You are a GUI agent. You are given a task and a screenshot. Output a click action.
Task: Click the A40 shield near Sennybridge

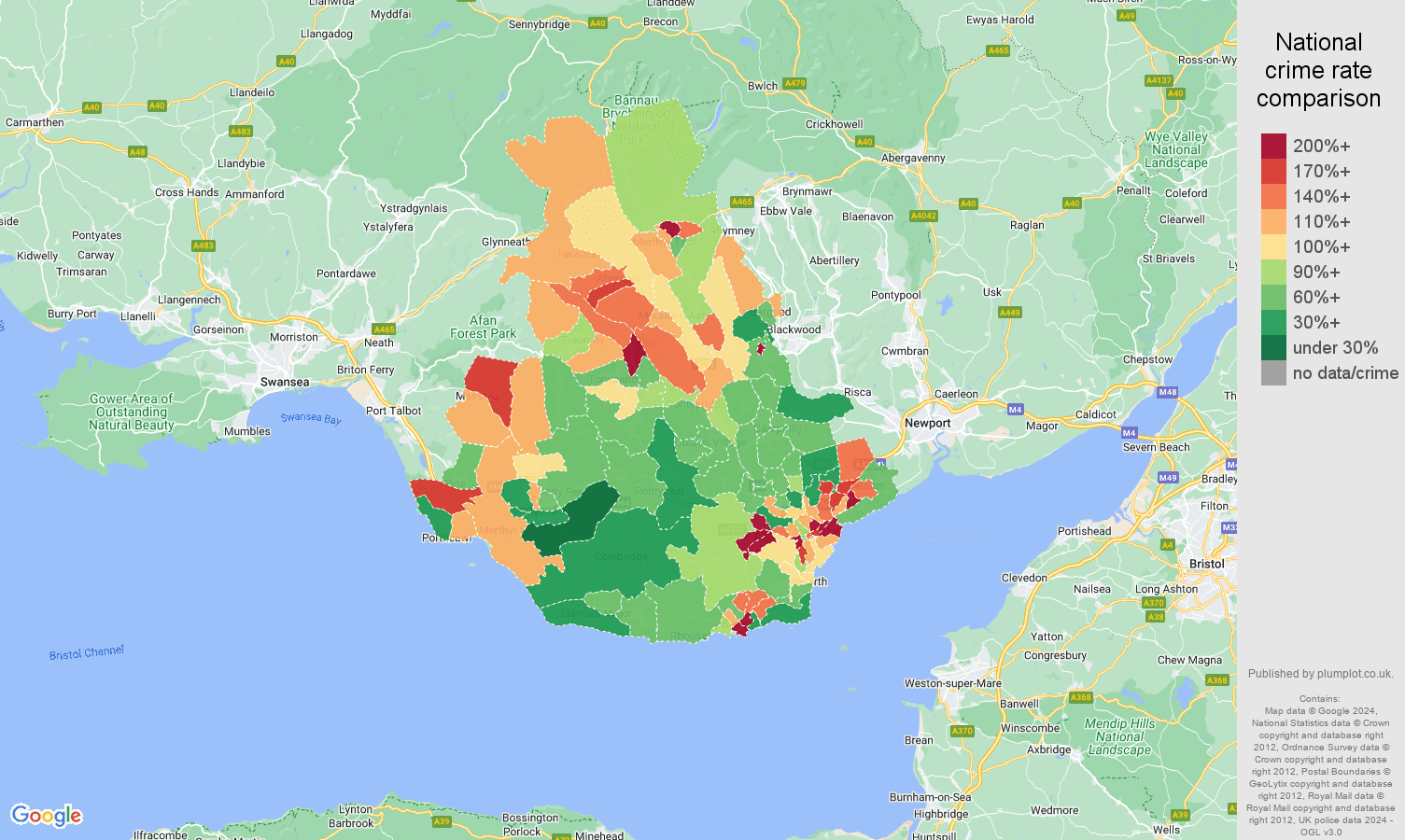597,23
